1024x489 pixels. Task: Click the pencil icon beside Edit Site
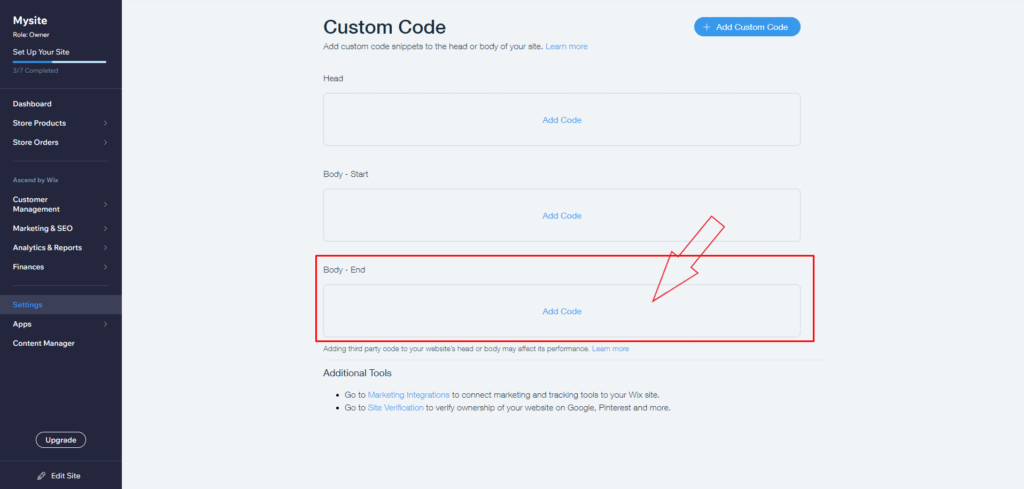pos(42,476)
